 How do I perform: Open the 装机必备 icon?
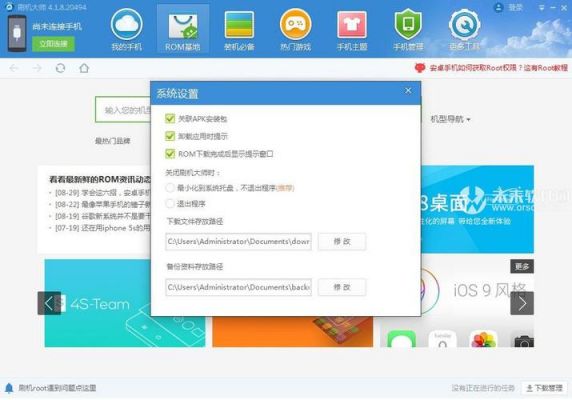point(239,25)
